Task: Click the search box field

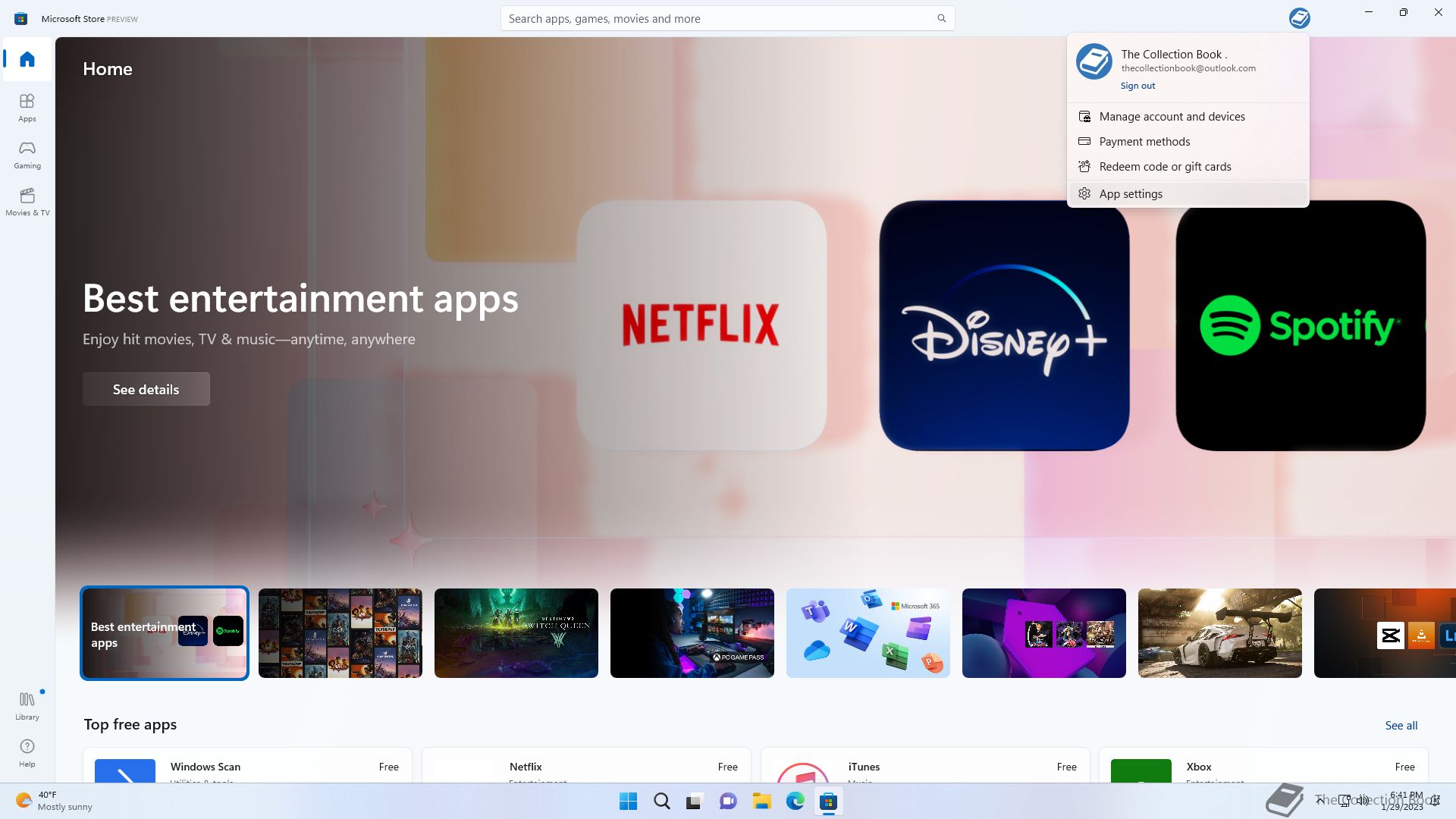Action: 727,18
